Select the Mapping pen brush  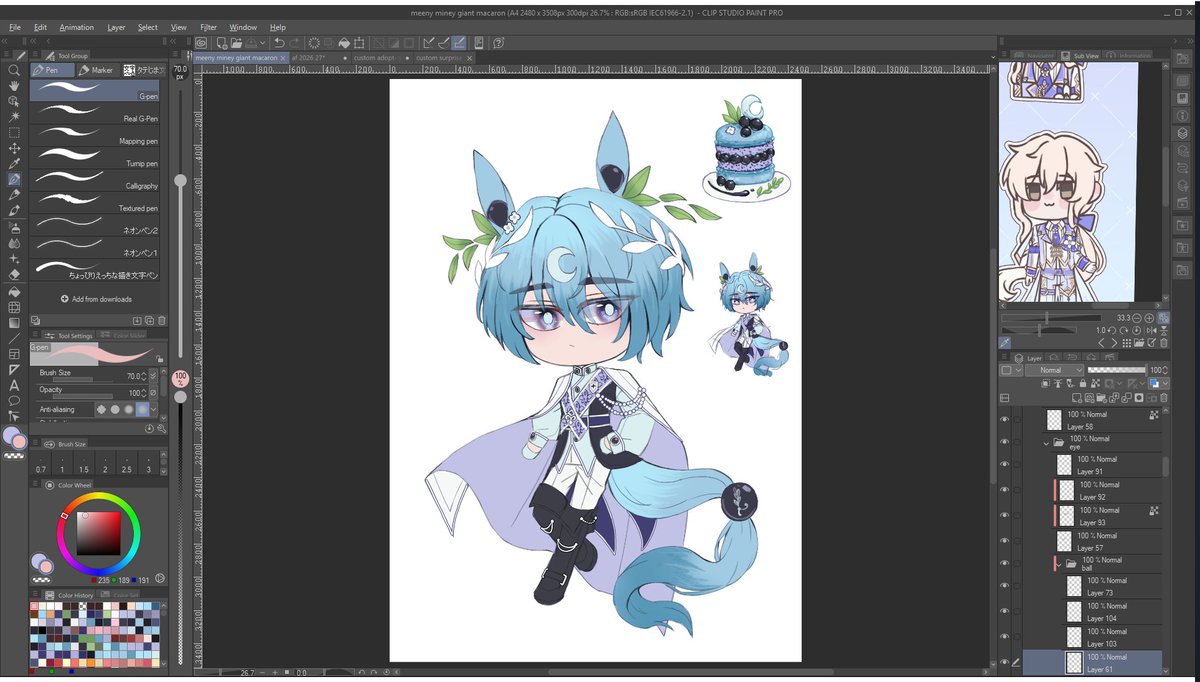(94, 135)
